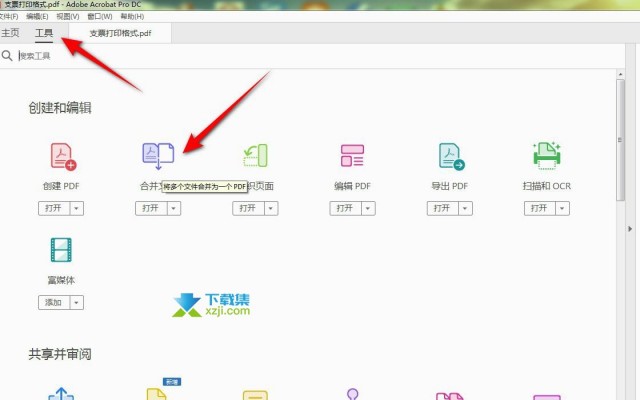
Task: Expand dropdown arrow next to 编辑 PDF 打开
Action: click(368, 208)
